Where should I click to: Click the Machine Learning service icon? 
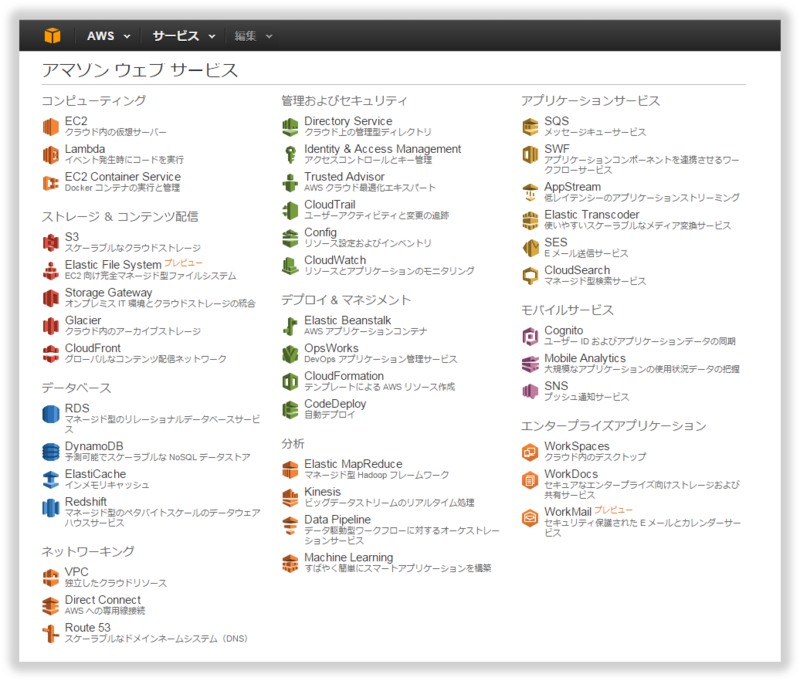(292, 561)
